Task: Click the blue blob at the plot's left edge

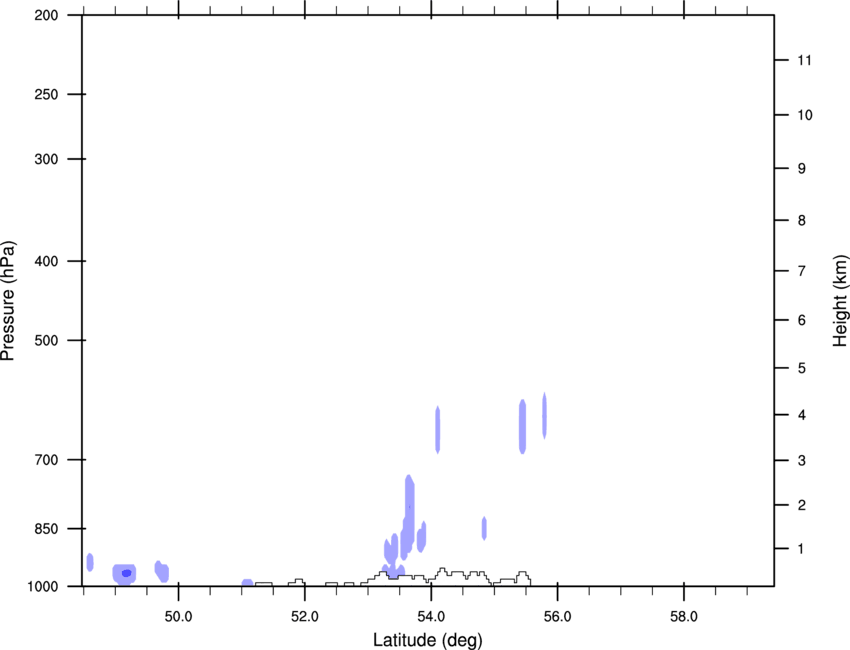Action: click(90, 562)
